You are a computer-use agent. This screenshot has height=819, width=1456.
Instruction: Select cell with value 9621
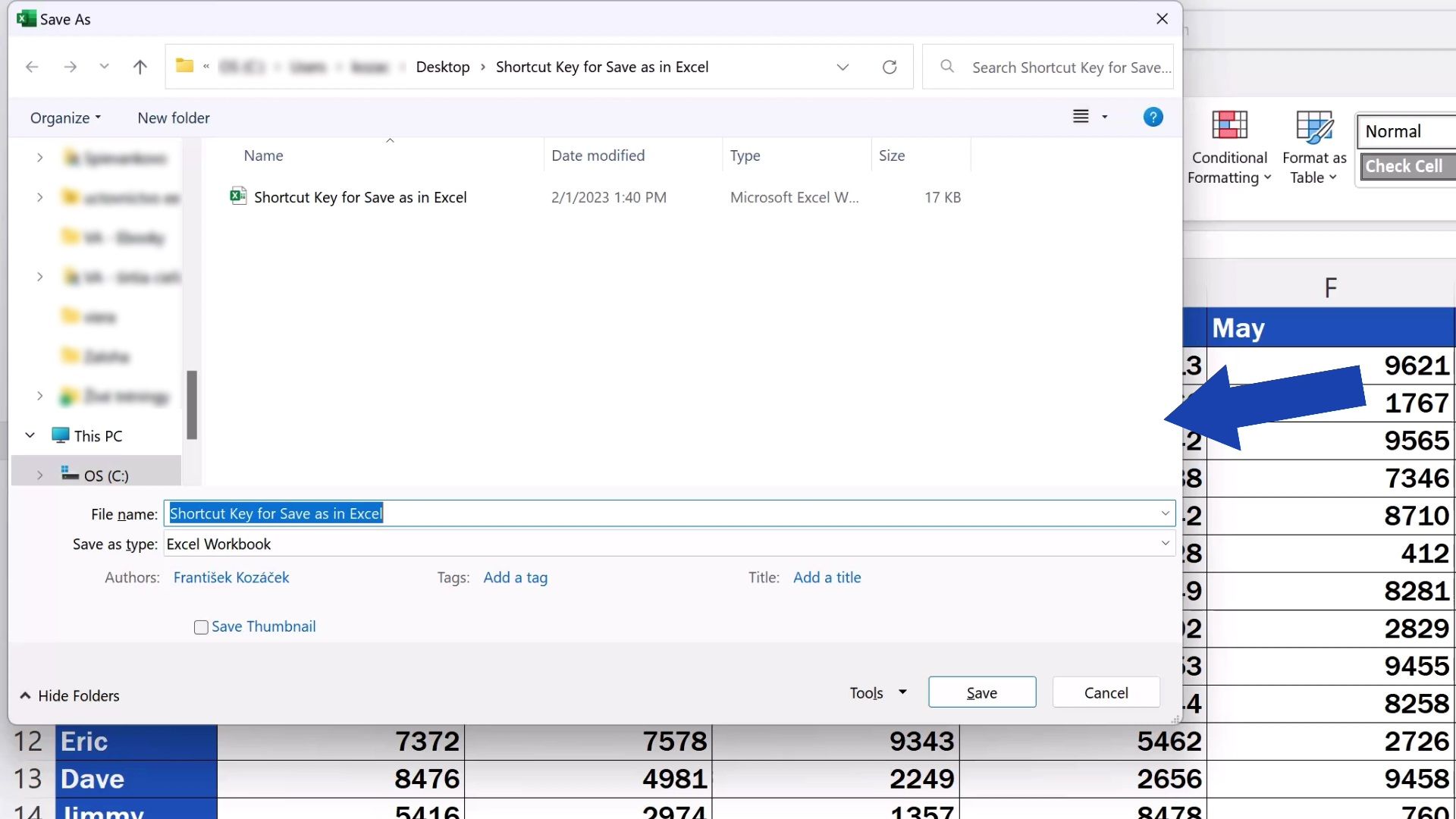(x=1331, y=366)
